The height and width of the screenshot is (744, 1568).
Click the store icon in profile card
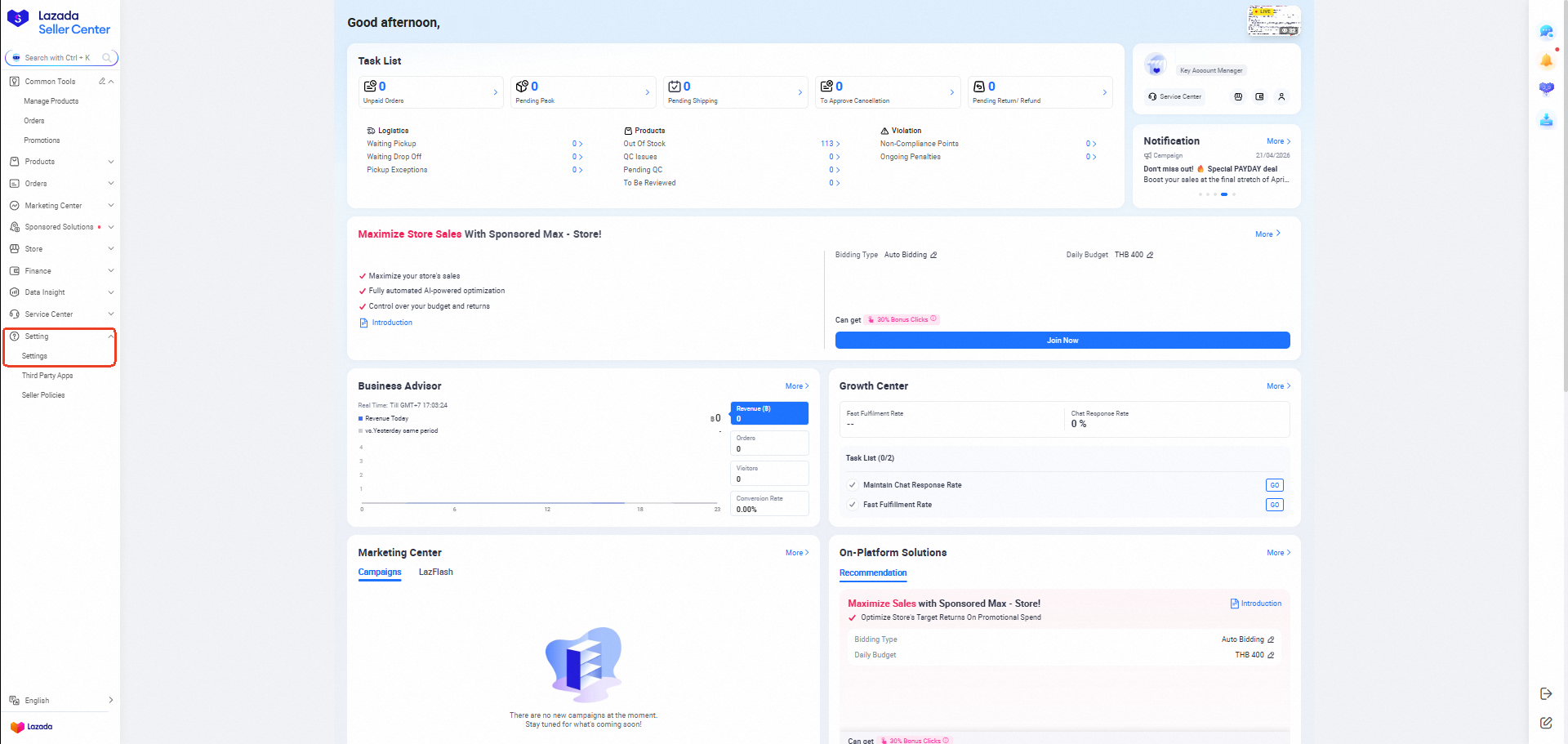click(1238, 96)
